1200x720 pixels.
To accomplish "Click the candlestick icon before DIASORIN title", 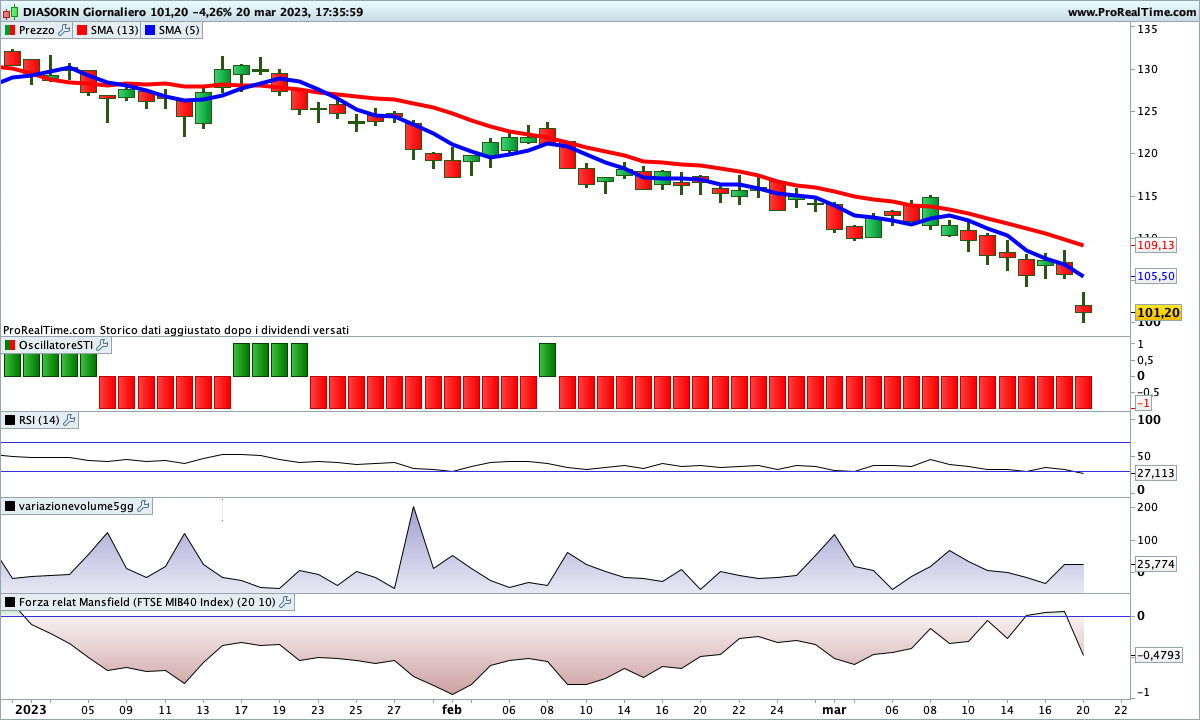I will (x=11, y=12).
